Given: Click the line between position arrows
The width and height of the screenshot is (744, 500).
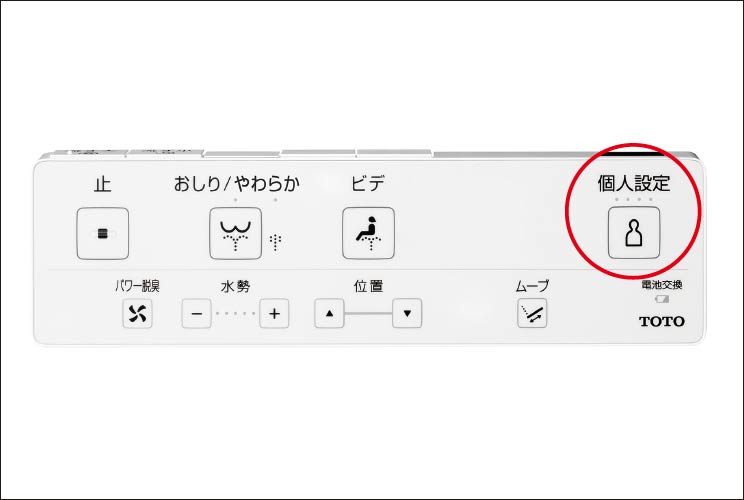Looking at the screenshot, I should coord(368,313).
